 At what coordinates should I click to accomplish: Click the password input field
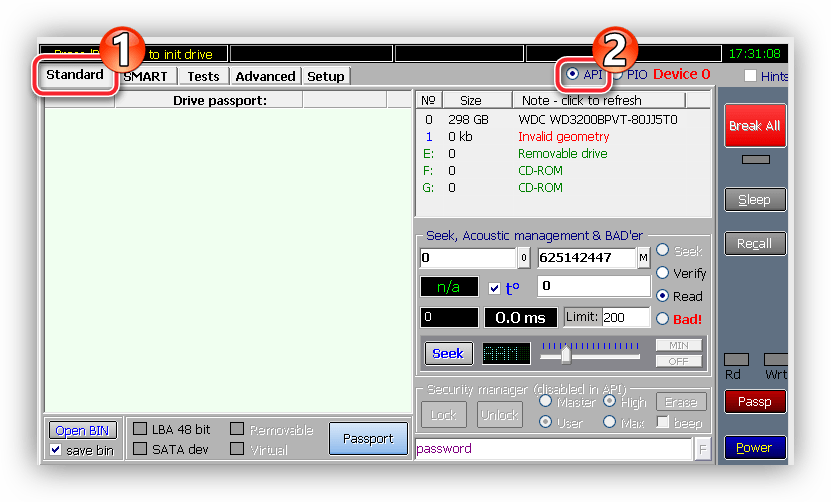[x=553, y=449]
